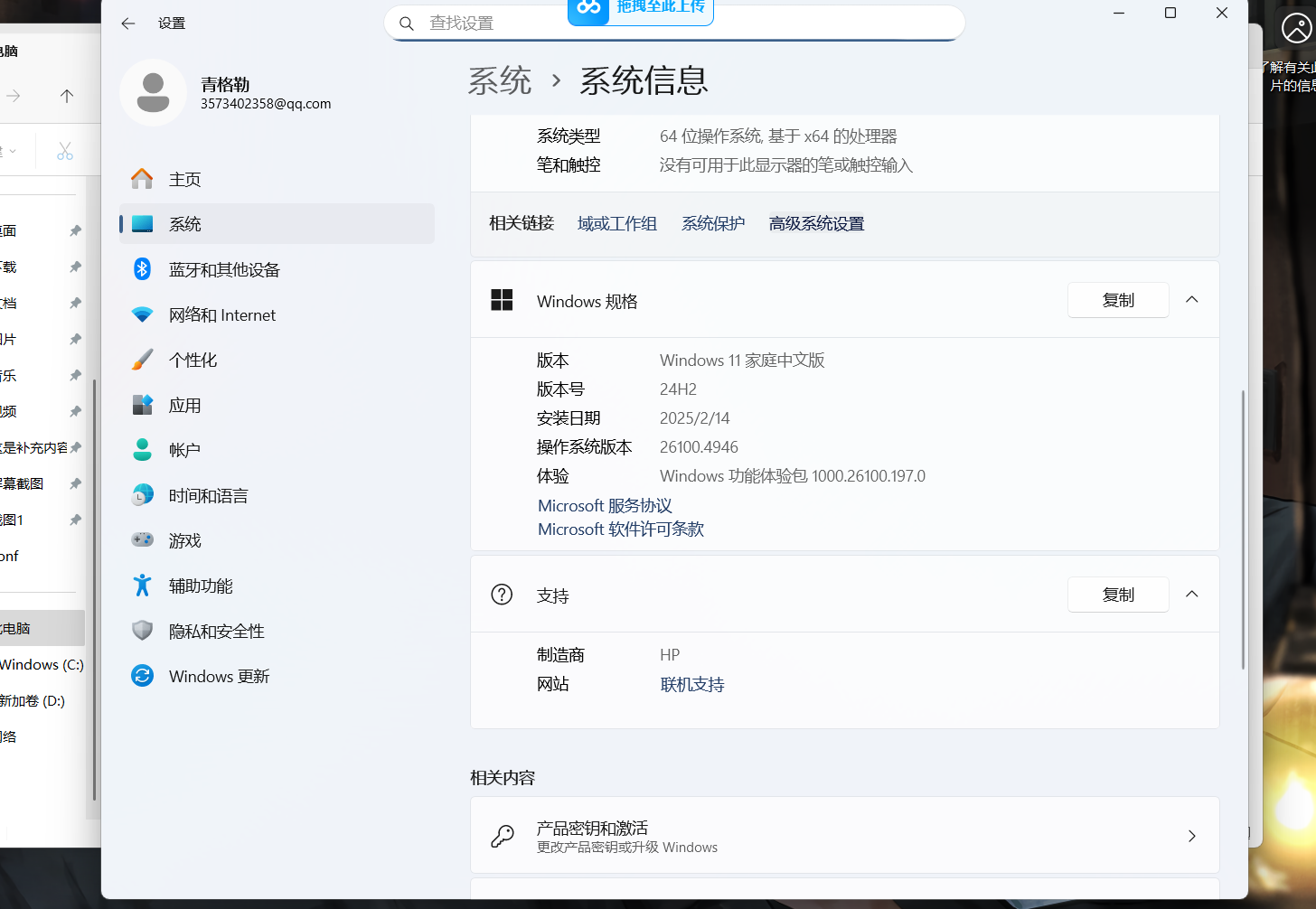
Task: Click the Accounts (帐户) person icon
Action: coord(142,450)
